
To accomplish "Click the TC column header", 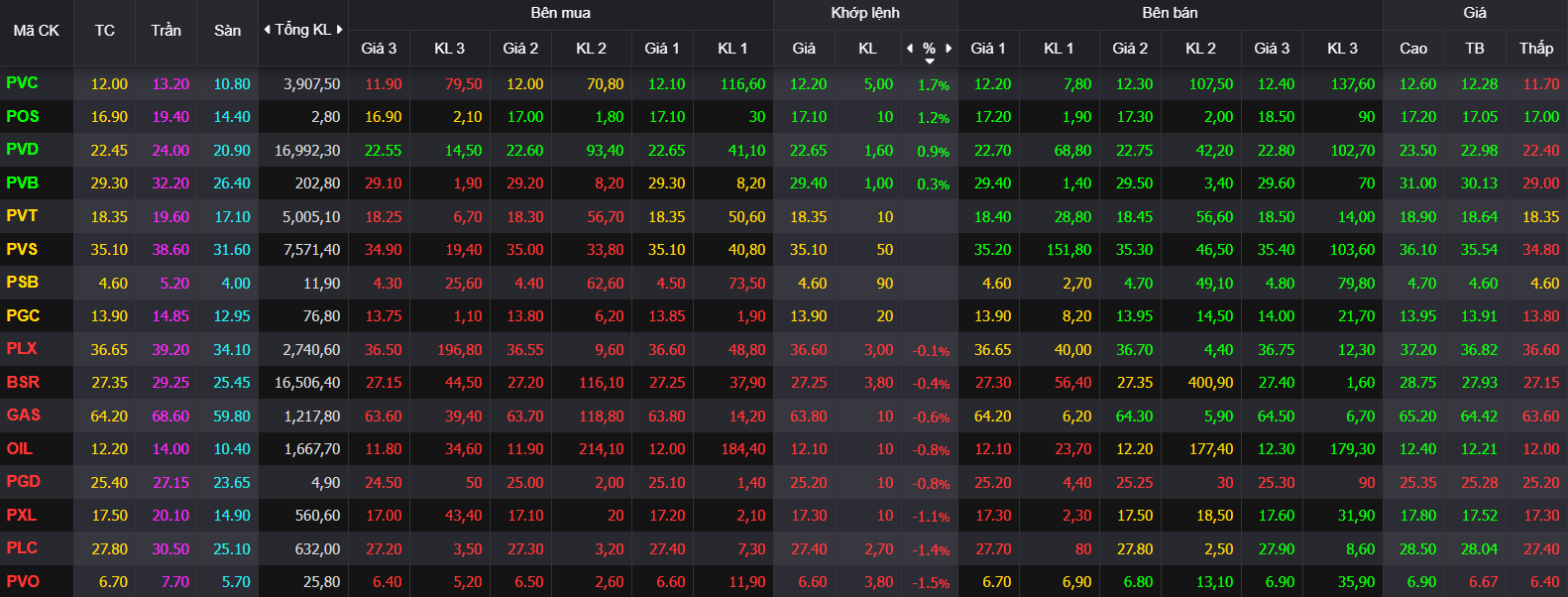I will [x=105, y=31].
